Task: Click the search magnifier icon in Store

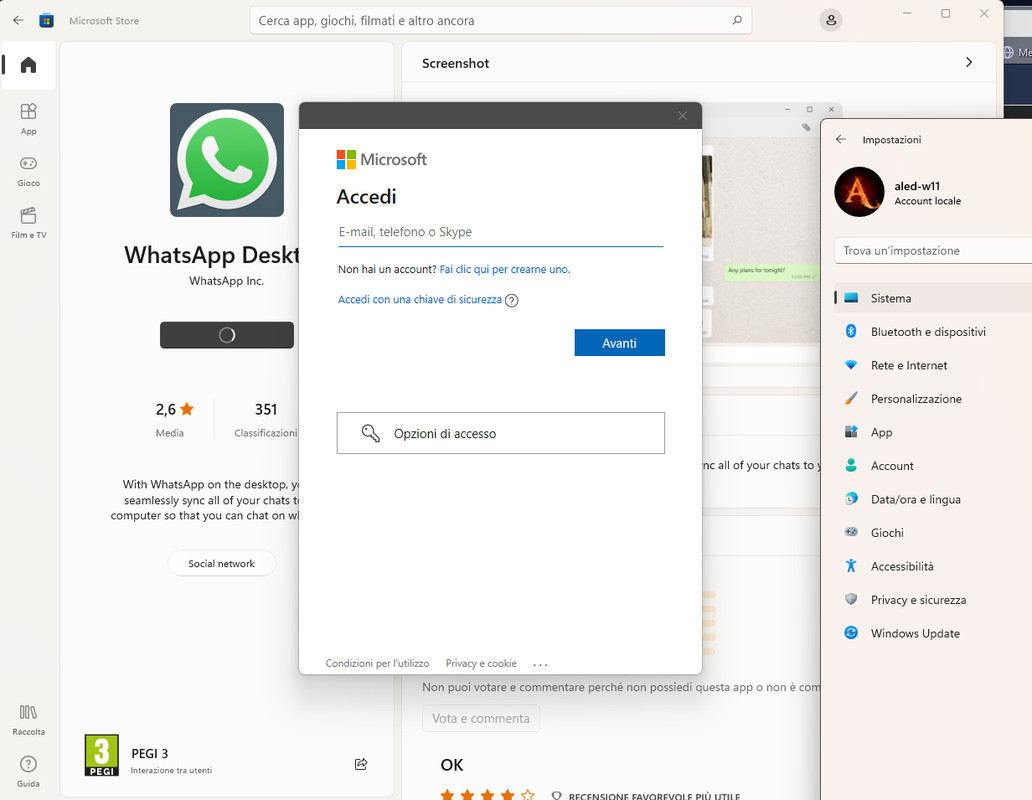Action: (737, 20)
